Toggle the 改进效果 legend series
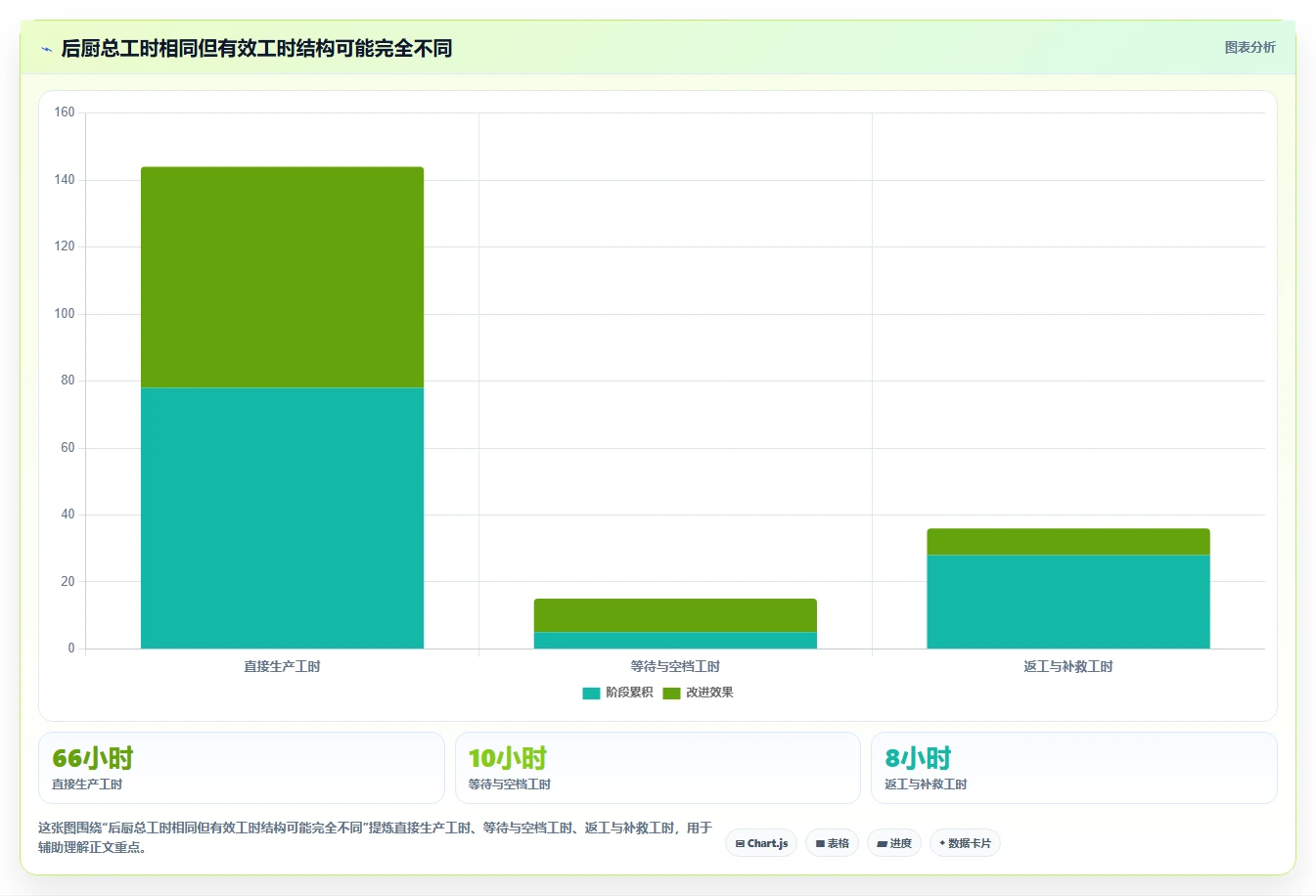The height and width of the screenshot is (896, 1316). 698,693
